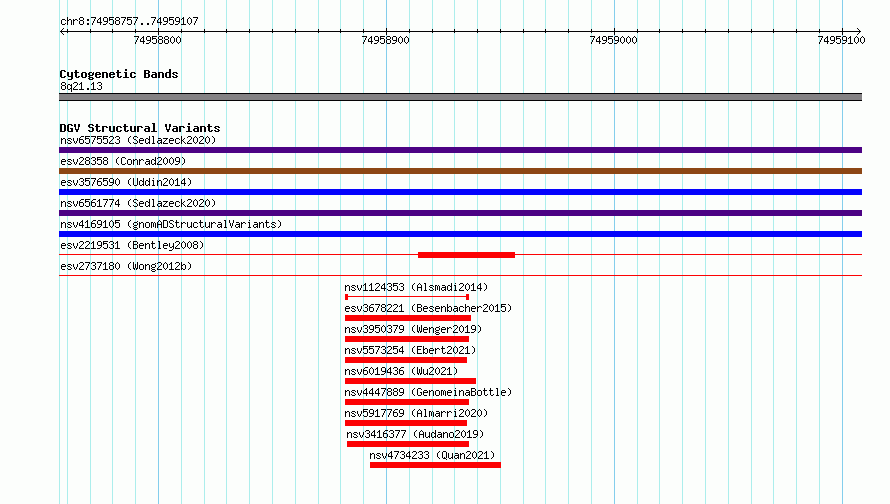
Task: Open nsv4169105 (gnomADStructuralVariants) label
Action: click(171, 224)
